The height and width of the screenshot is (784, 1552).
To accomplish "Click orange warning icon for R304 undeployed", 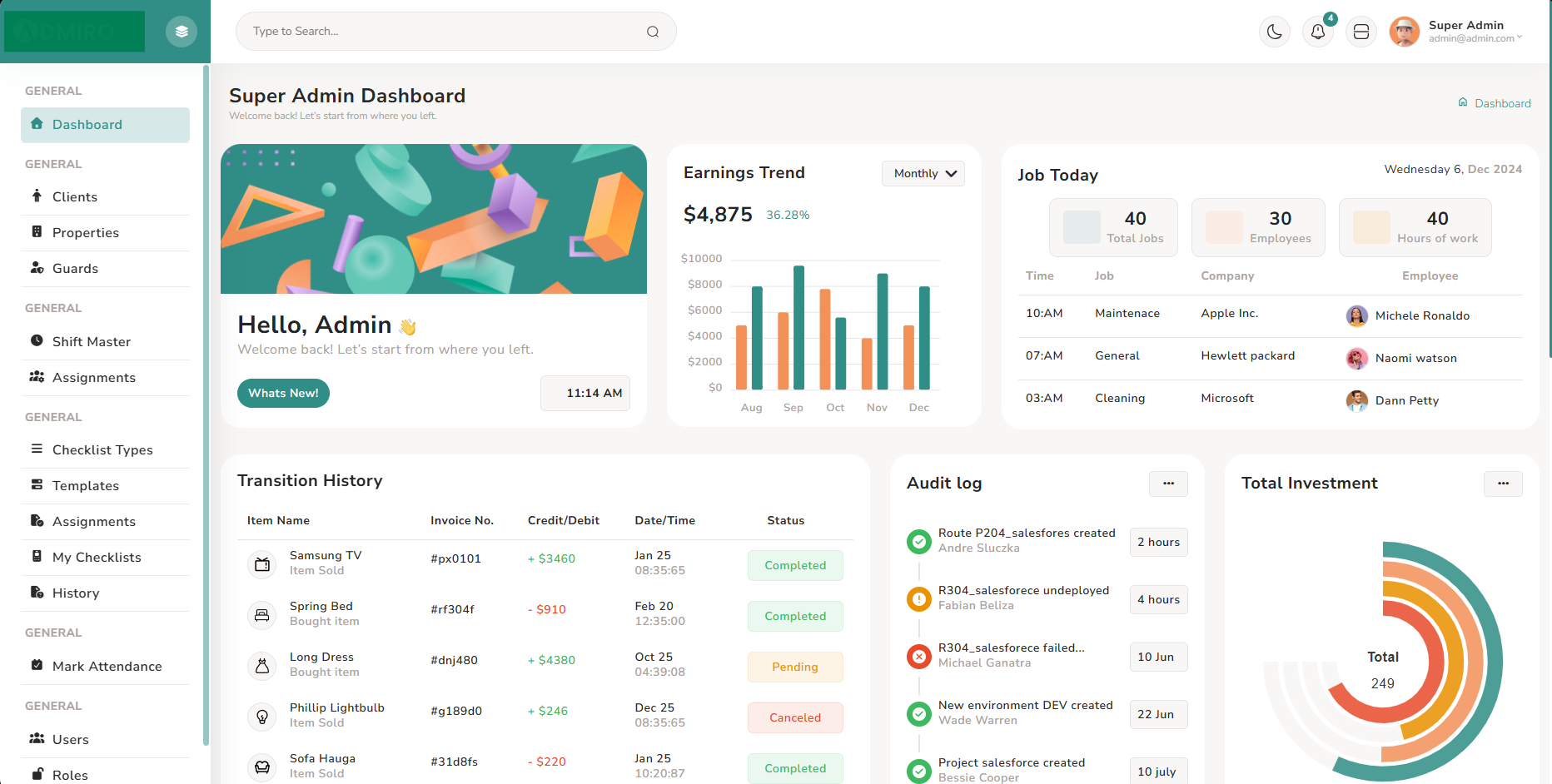I will pyautogui.click(x=918, y=599).
